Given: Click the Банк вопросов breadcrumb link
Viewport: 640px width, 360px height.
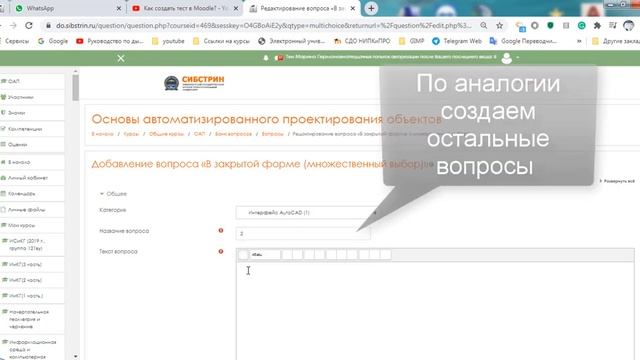Looking at the screenshot, I should 233,134.
